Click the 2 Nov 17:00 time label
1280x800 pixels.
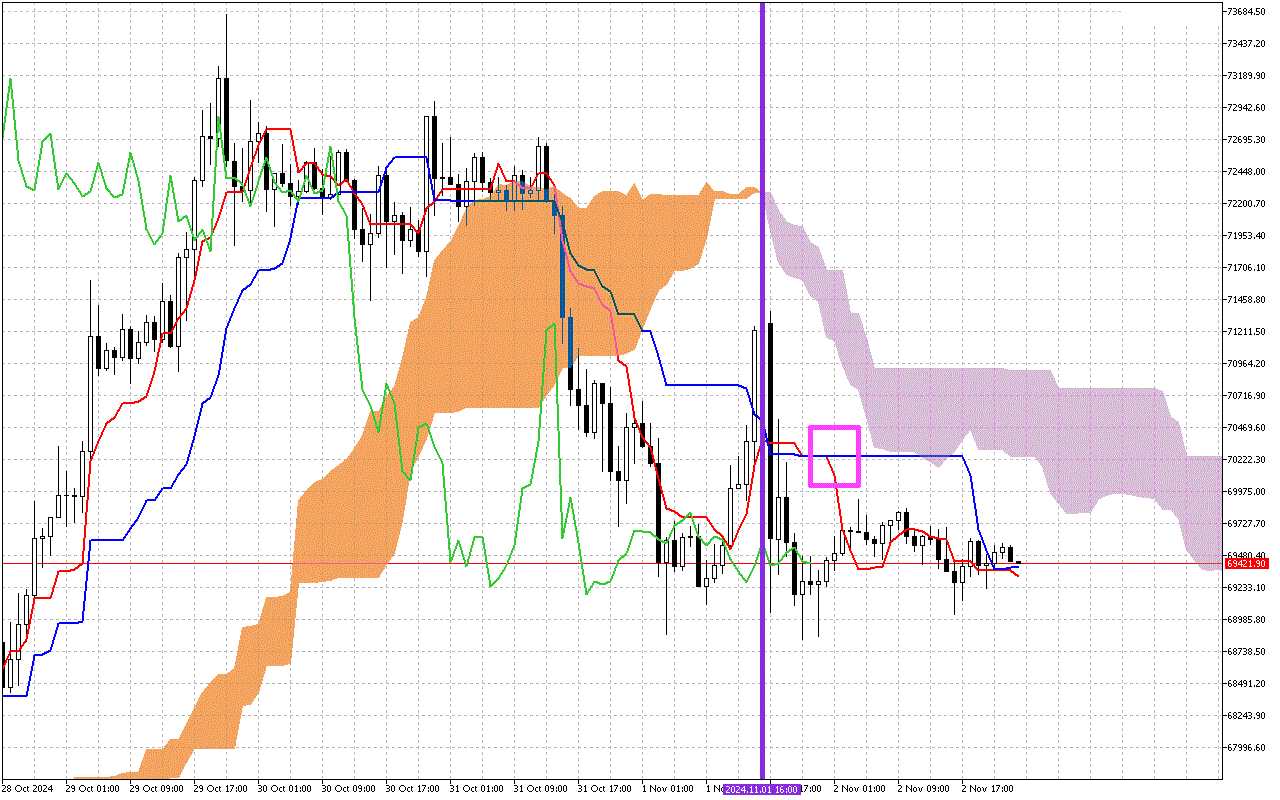pyautogui.click(x=988, y=789)
